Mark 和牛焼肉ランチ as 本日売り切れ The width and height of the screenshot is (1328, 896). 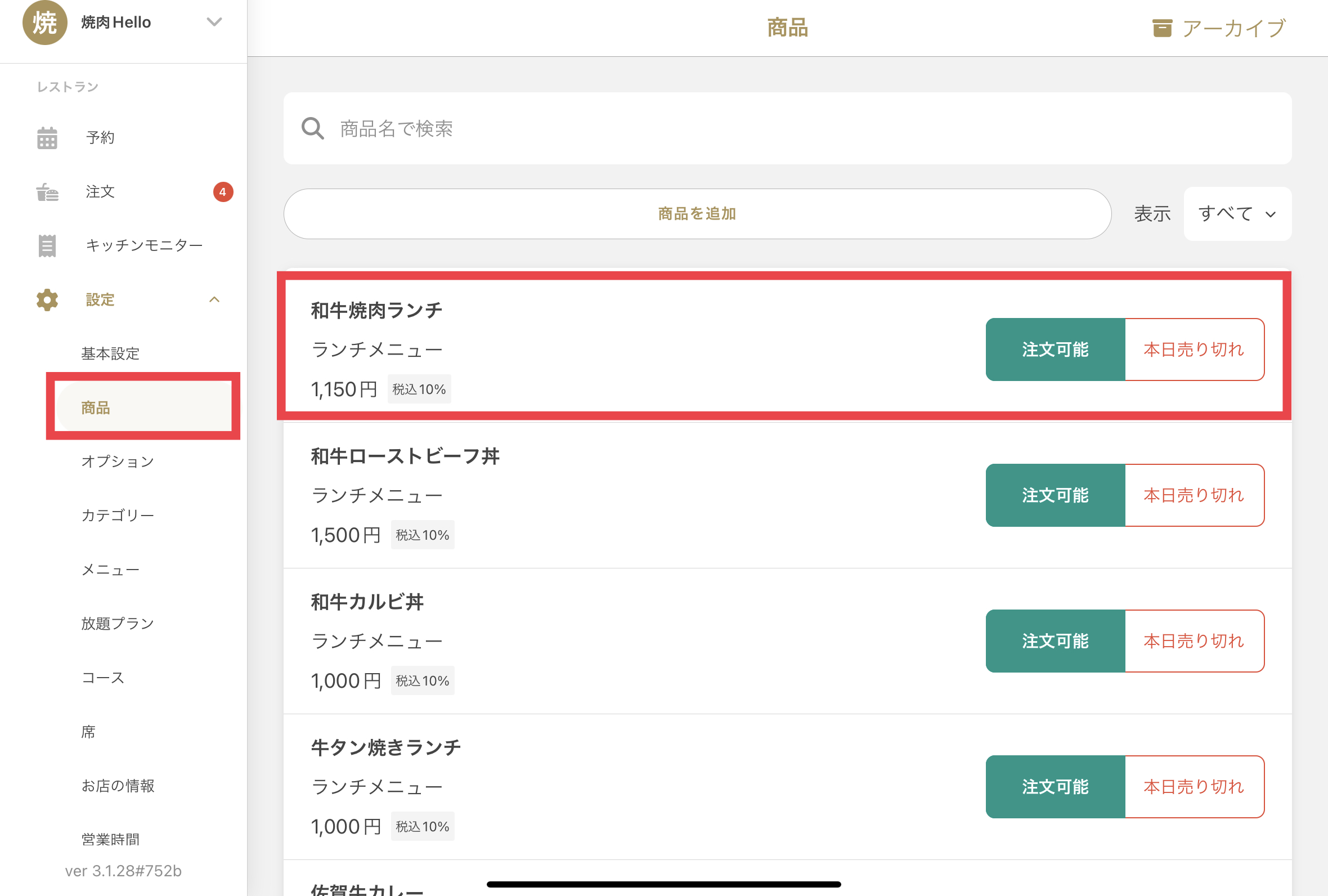click(x=1194, y=349)
